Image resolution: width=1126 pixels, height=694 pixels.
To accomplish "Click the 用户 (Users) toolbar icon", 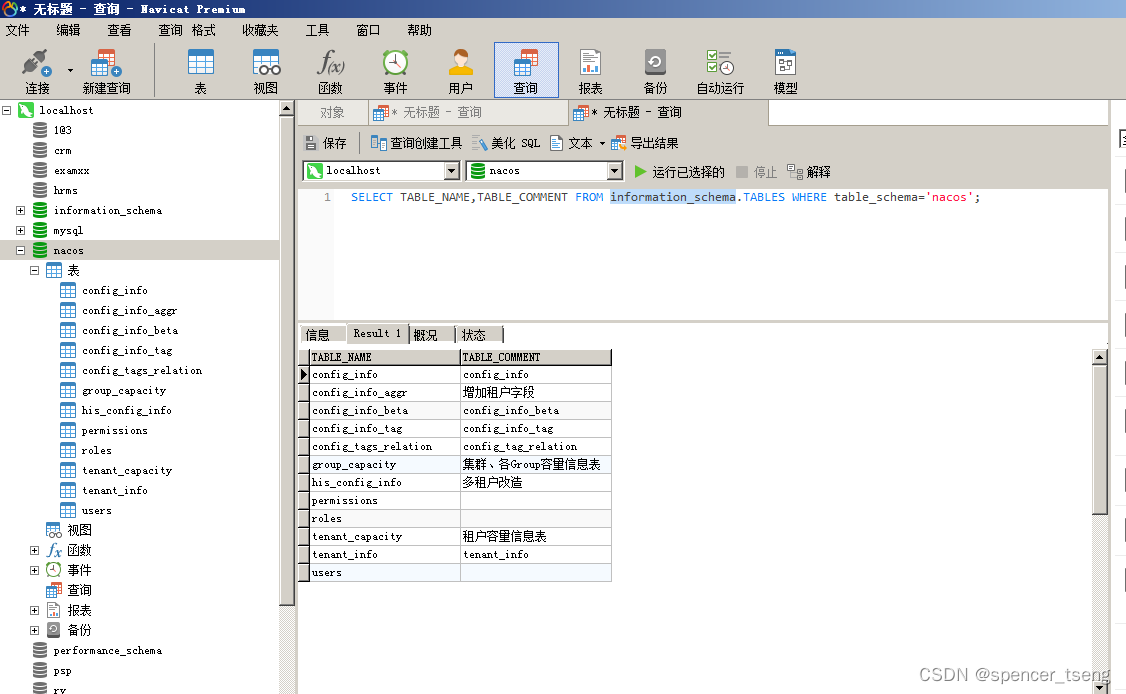I will pyautogui.click(x=460, y=69).
